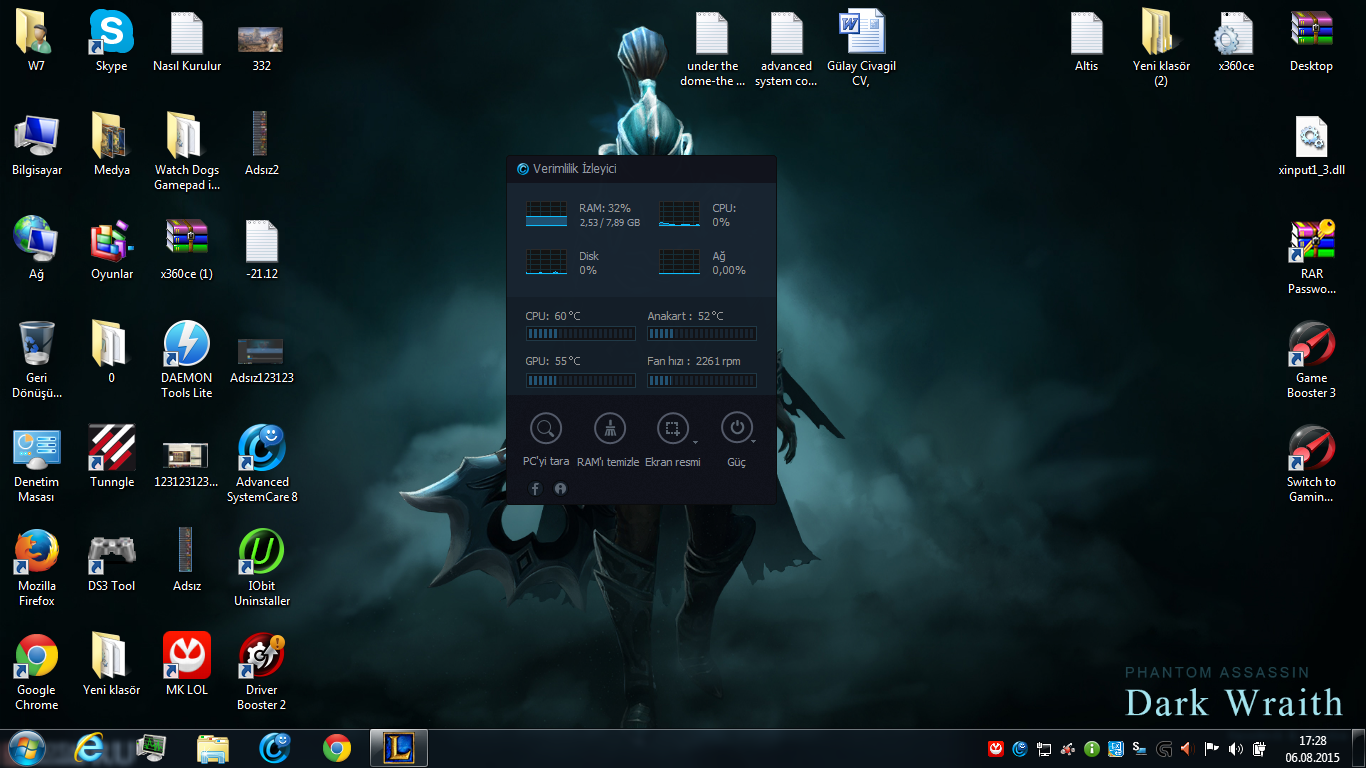This screenshot has height=768, width=1366.
Task: Click the CPU usage graph
Action: [679, 214]
